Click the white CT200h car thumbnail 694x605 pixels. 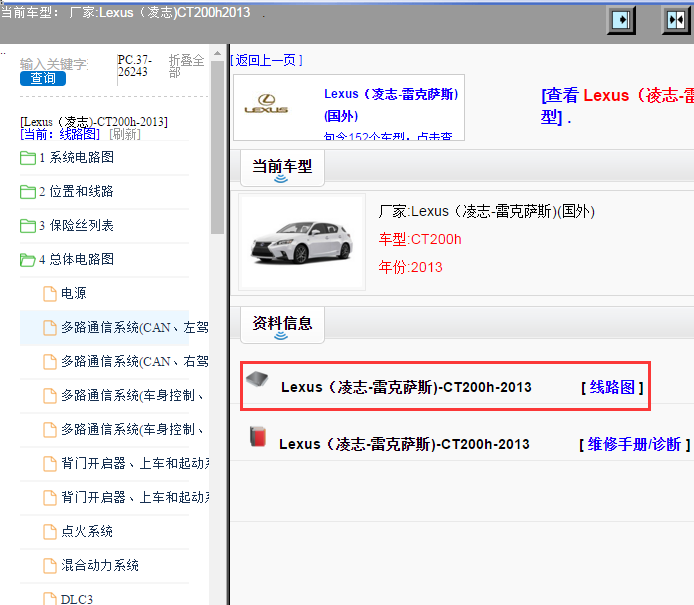302,242
